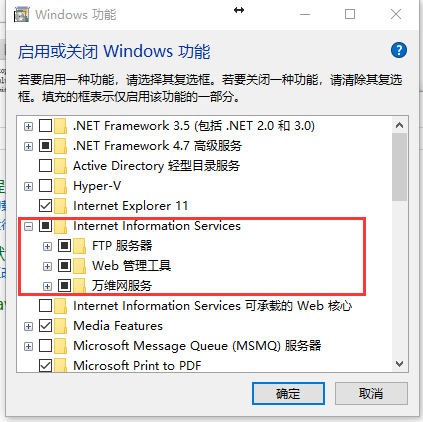Uncheck the Internet Explorer 11 checkbox
423x422 pixels.
(x=45, y=206)
